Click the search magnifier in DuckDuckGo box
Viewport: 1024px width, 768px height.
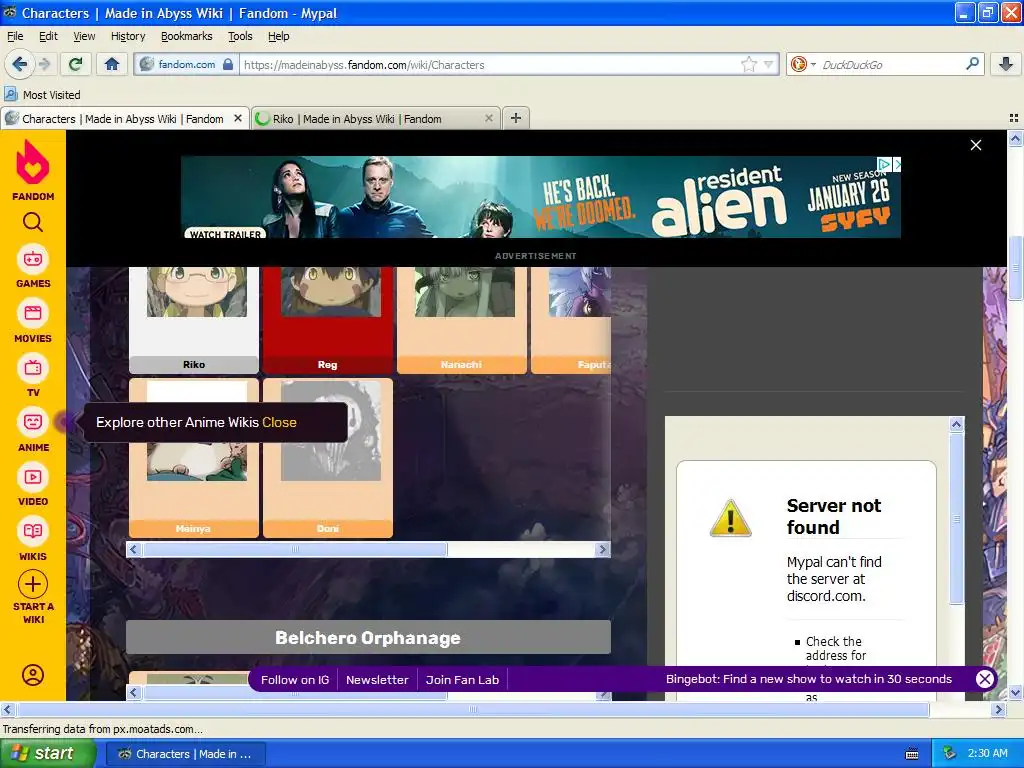[972, 64]
